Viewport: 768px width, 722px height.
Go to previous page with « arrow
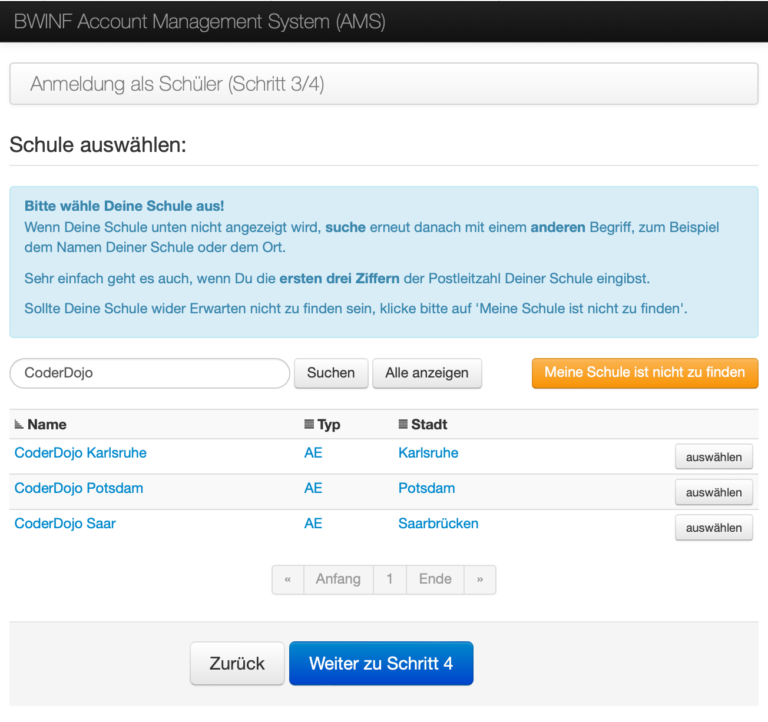(288, 580)
